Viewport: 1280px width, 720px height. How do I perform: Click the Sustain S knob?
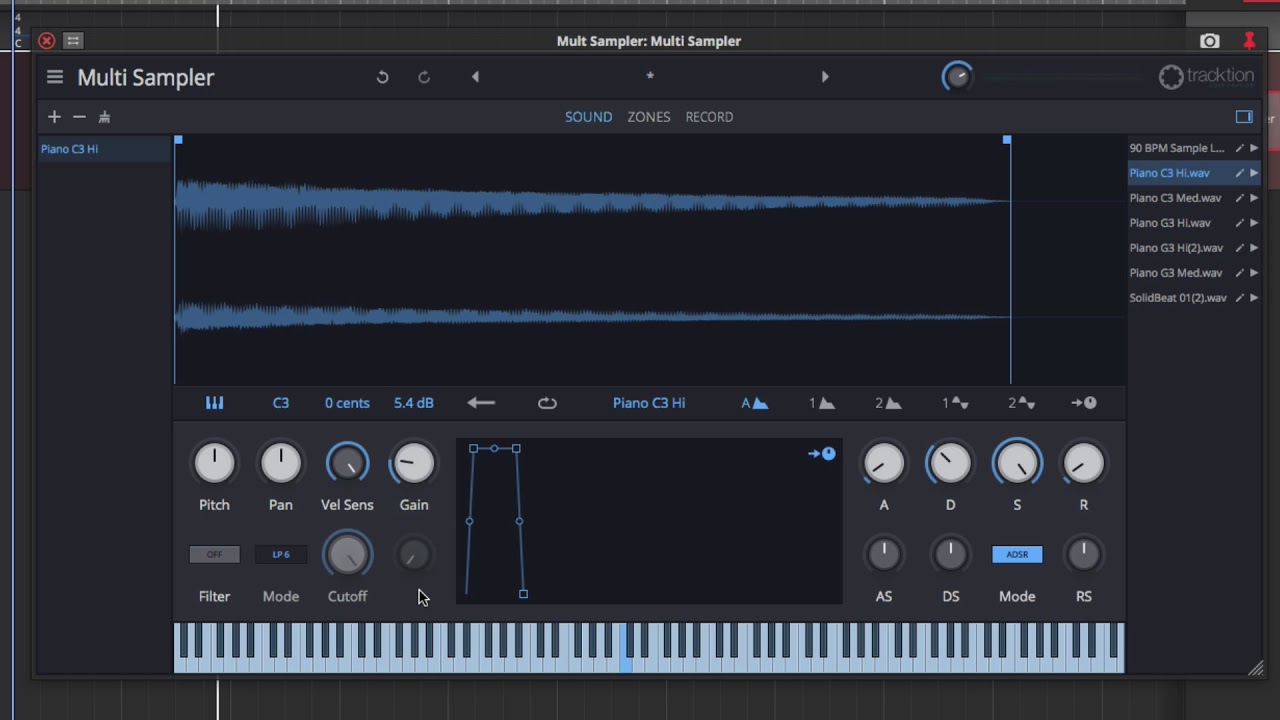1017,463
